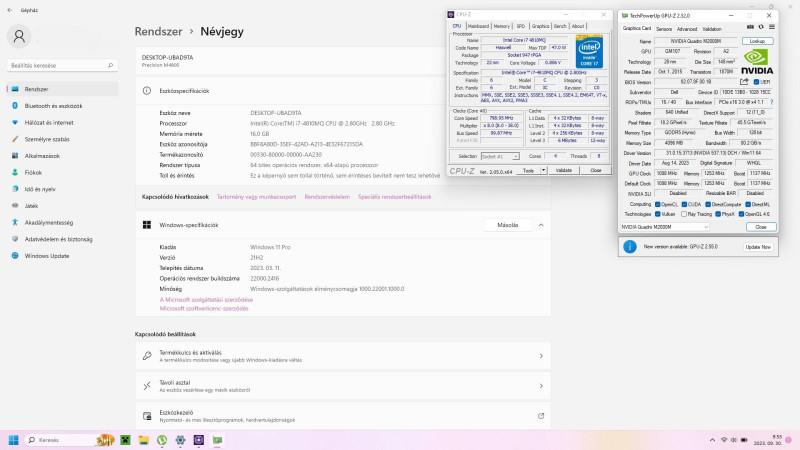Click the Rendszer breadcrumb heading
This screenshot has width=800, height=450.
[x=158, y=31]
